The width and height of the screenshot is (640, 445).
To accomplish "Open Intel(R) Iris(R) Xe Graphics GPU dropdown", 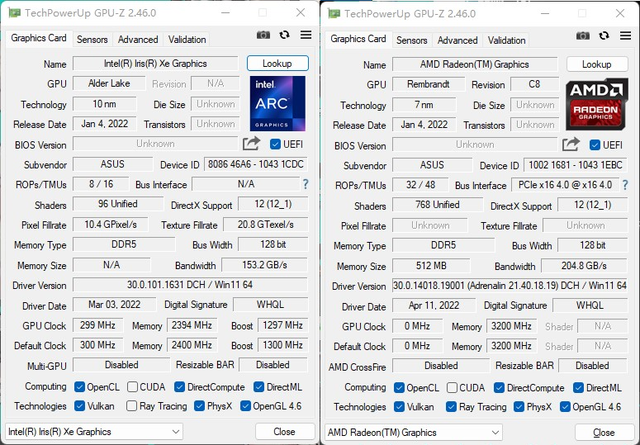I will click(x=94, y=432).
